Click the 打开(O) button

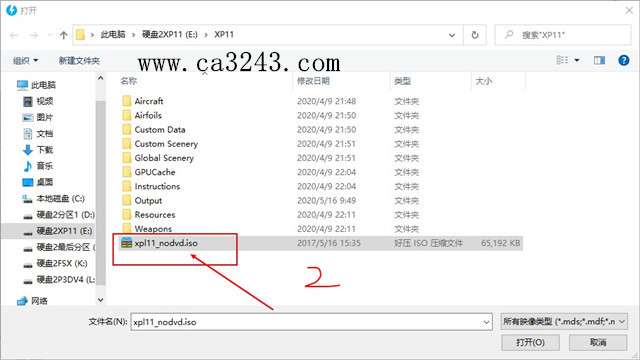click(x=530, y=342)
